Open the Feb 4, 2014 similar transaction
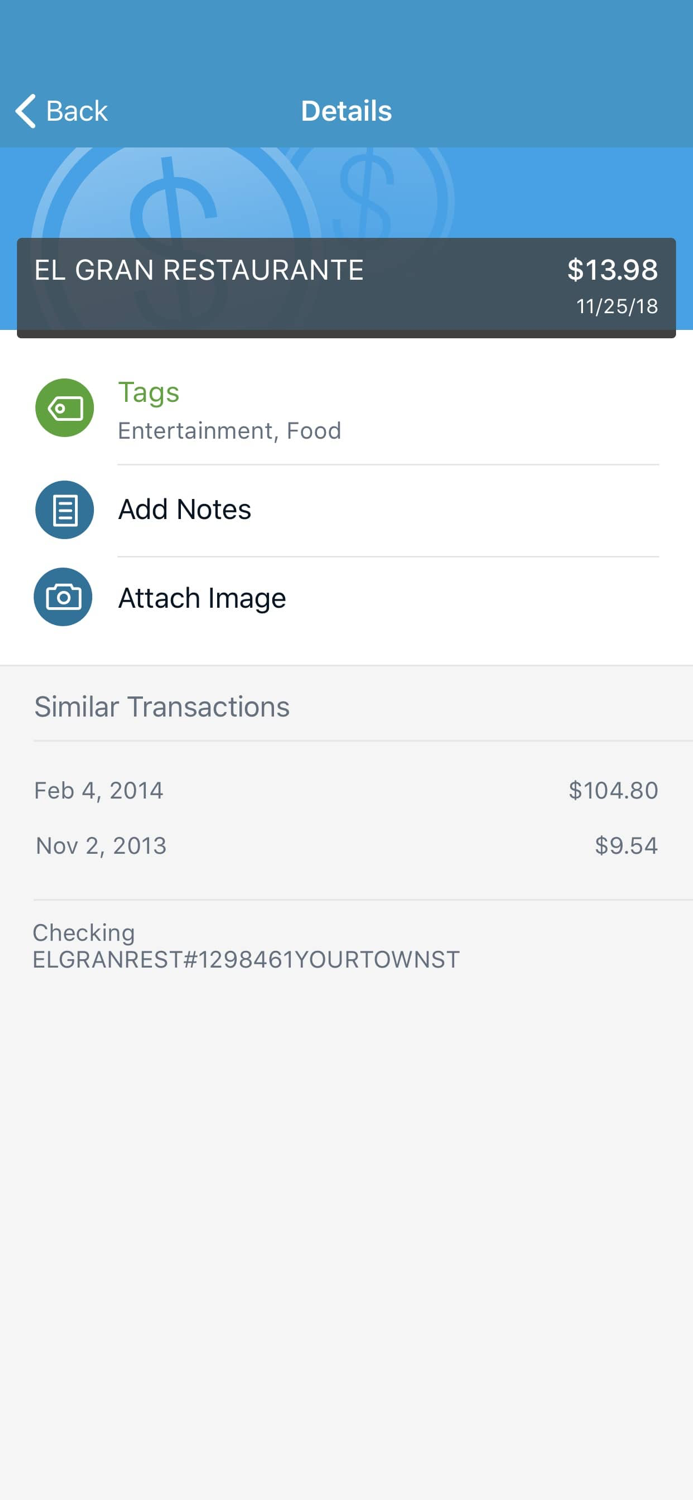 (99, 791)
